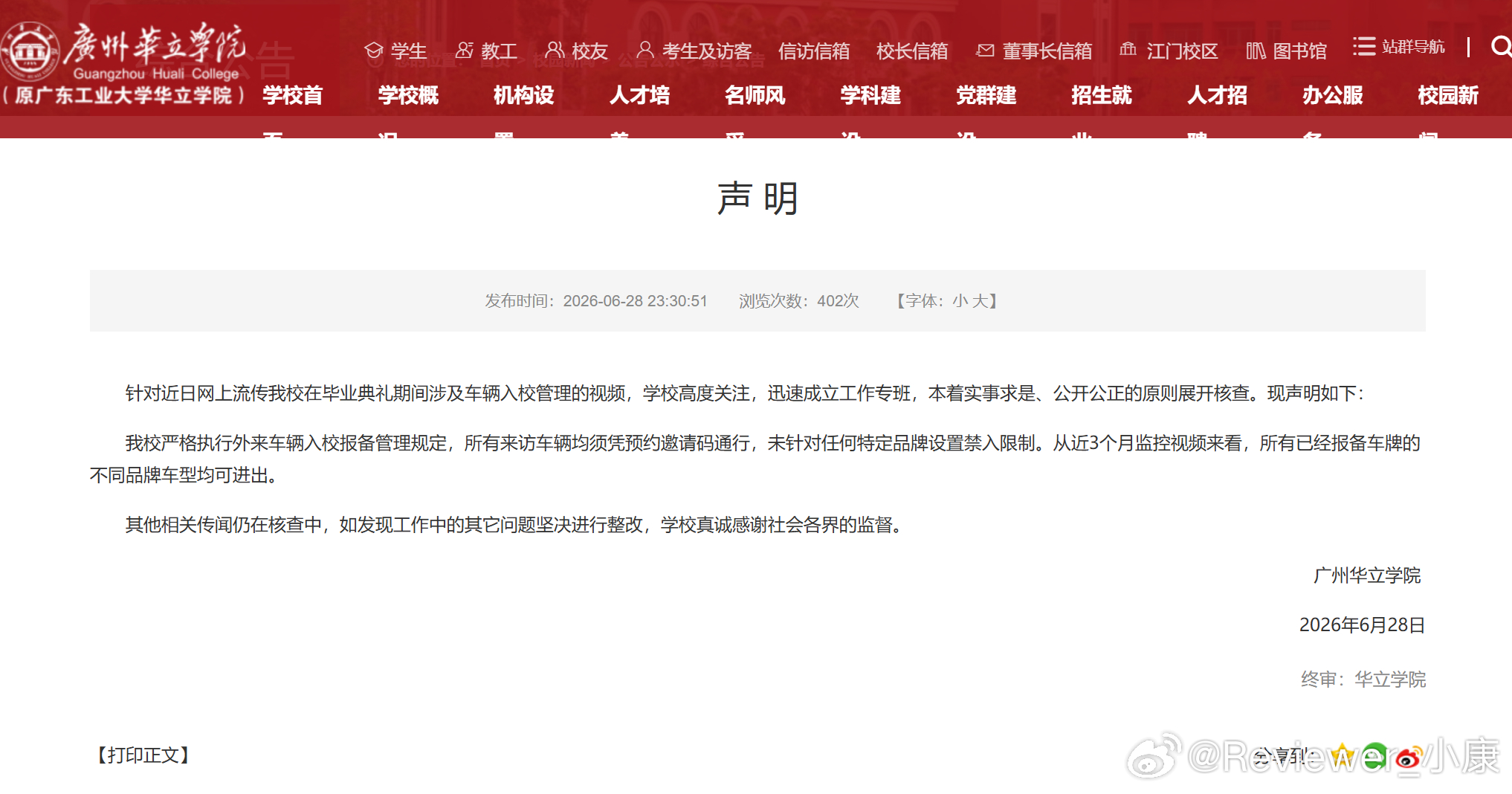
Task: Click the 【打印正文】 print link
Action: coord(143,755)
